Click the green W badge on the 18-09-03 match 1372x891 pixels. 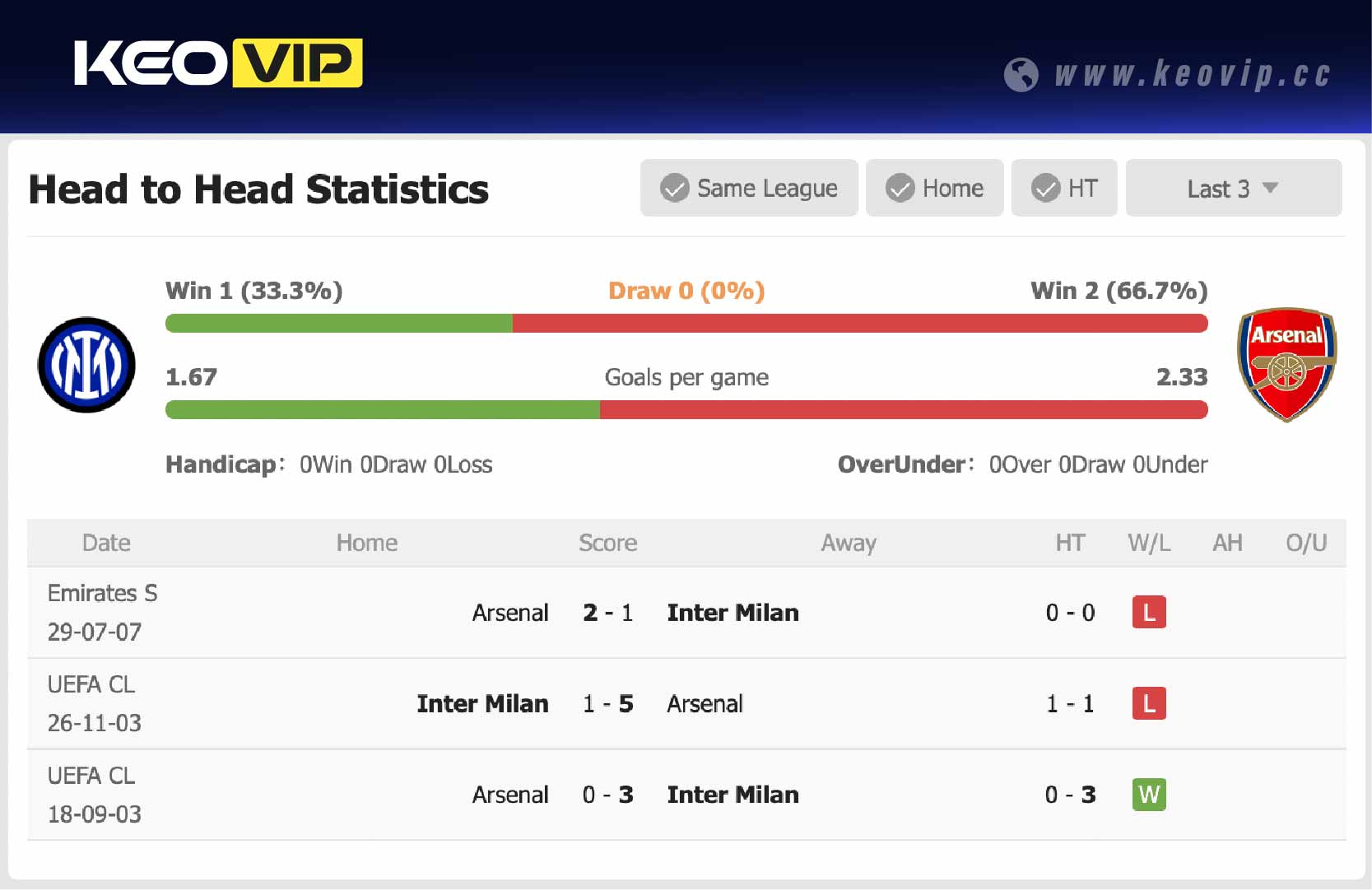[1149, 795]
